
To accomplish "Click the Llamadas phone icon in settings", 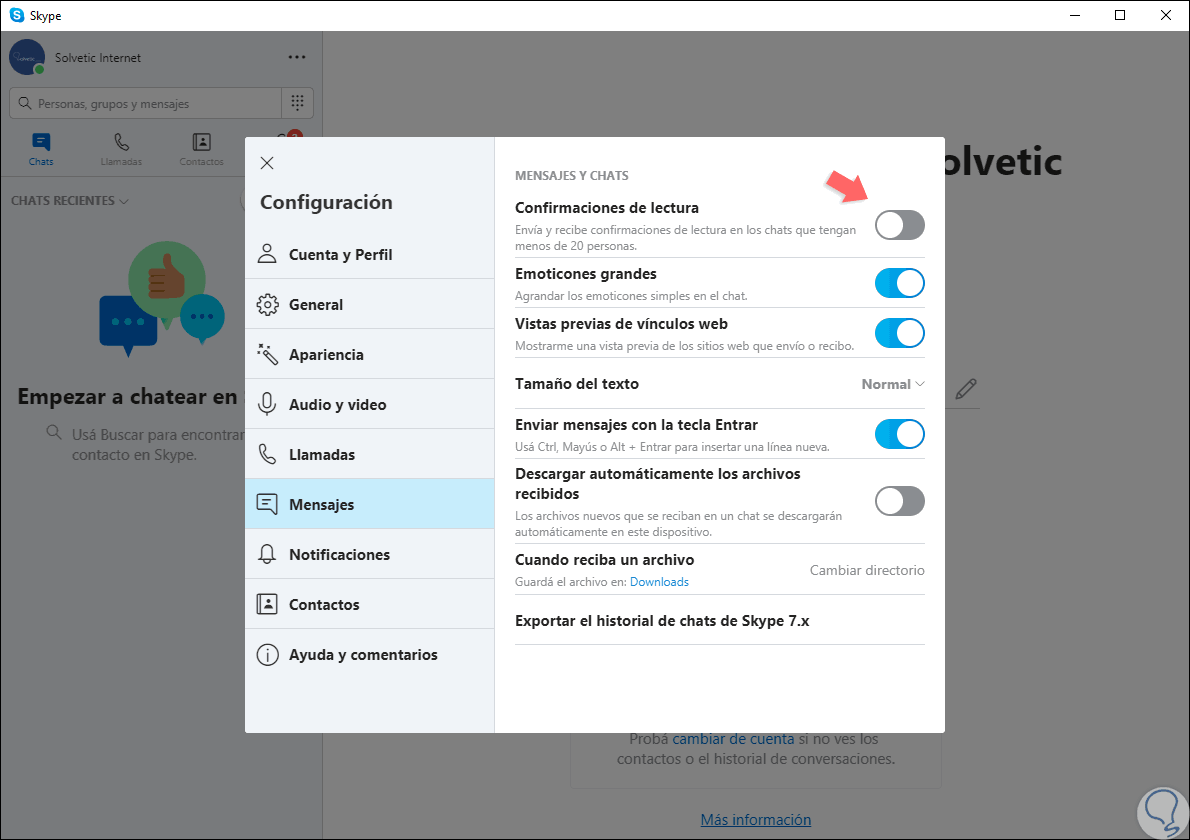I will 267,454.
